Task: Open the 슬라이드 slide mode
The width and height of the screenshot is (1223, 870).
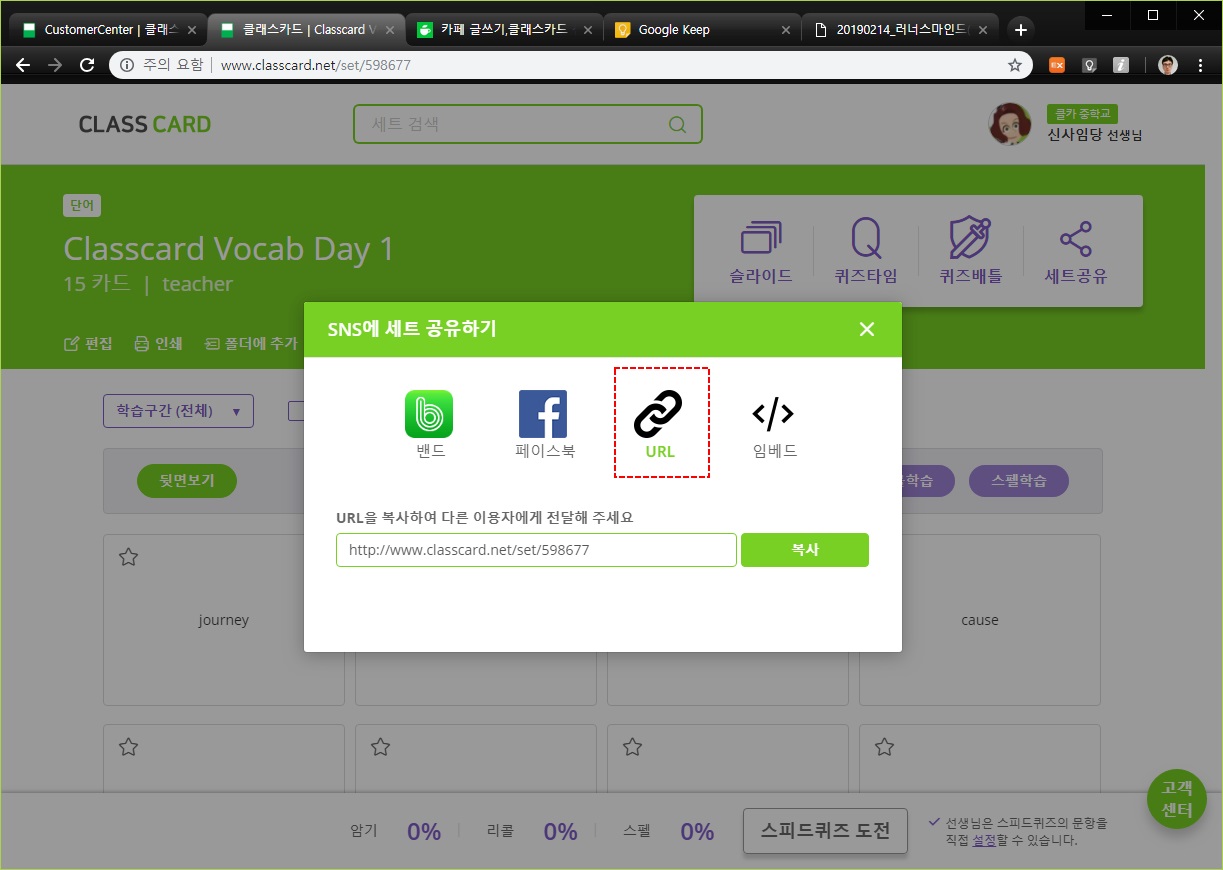Action: (x=761, y=252)
